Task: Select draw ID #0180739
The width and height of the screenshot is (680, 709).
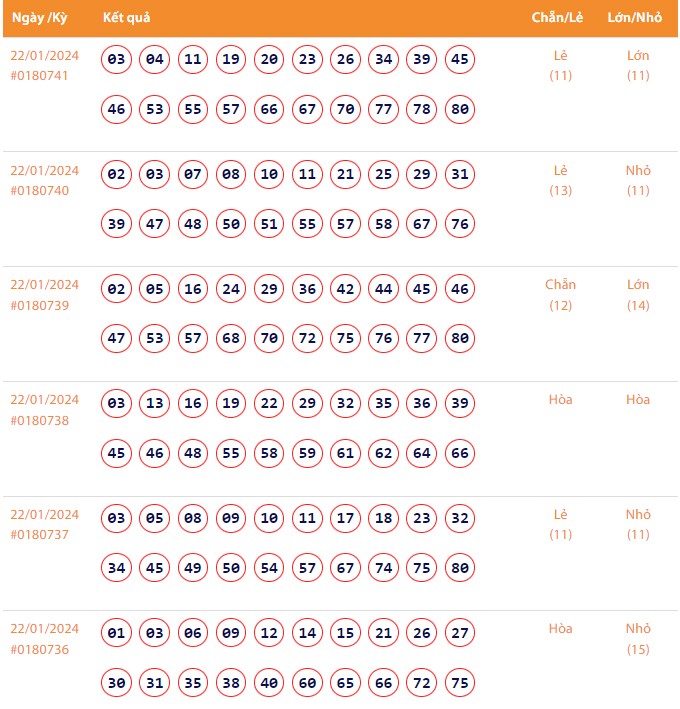Action: point(39,305)
